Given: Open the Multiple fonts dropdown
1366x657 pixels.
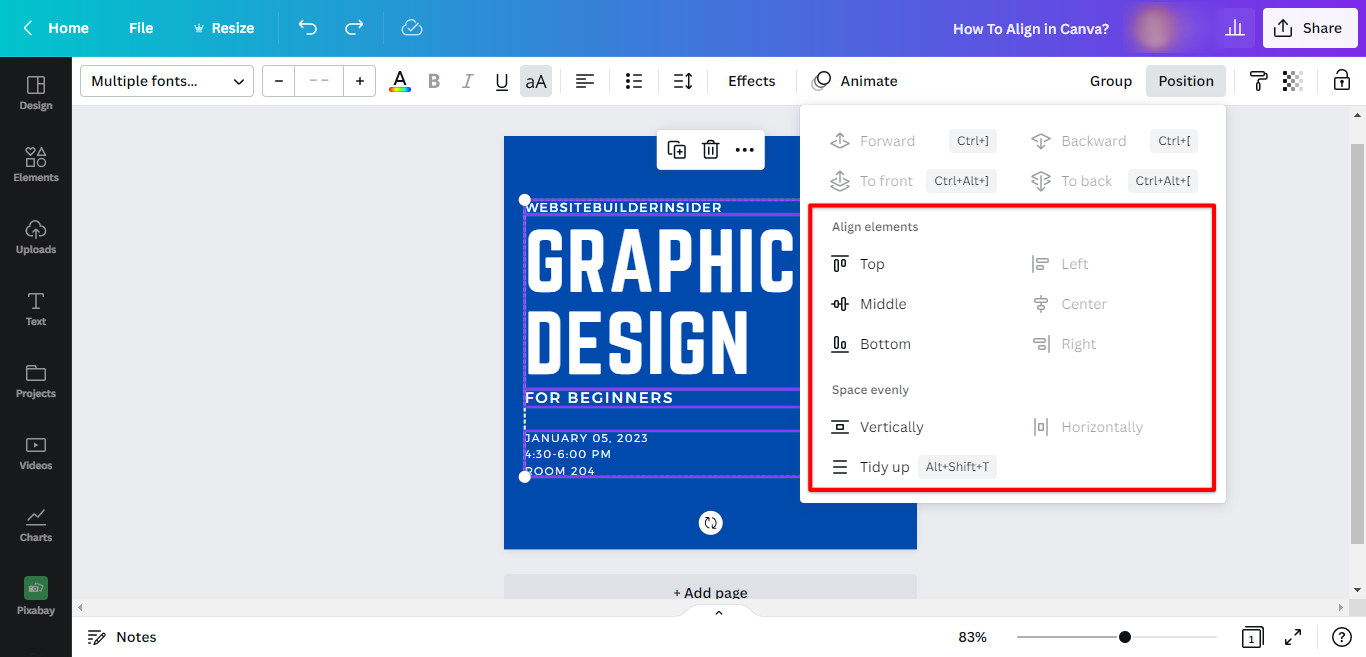Looking at the screenshot, I should pyautogui.click(x=166, y=80).
